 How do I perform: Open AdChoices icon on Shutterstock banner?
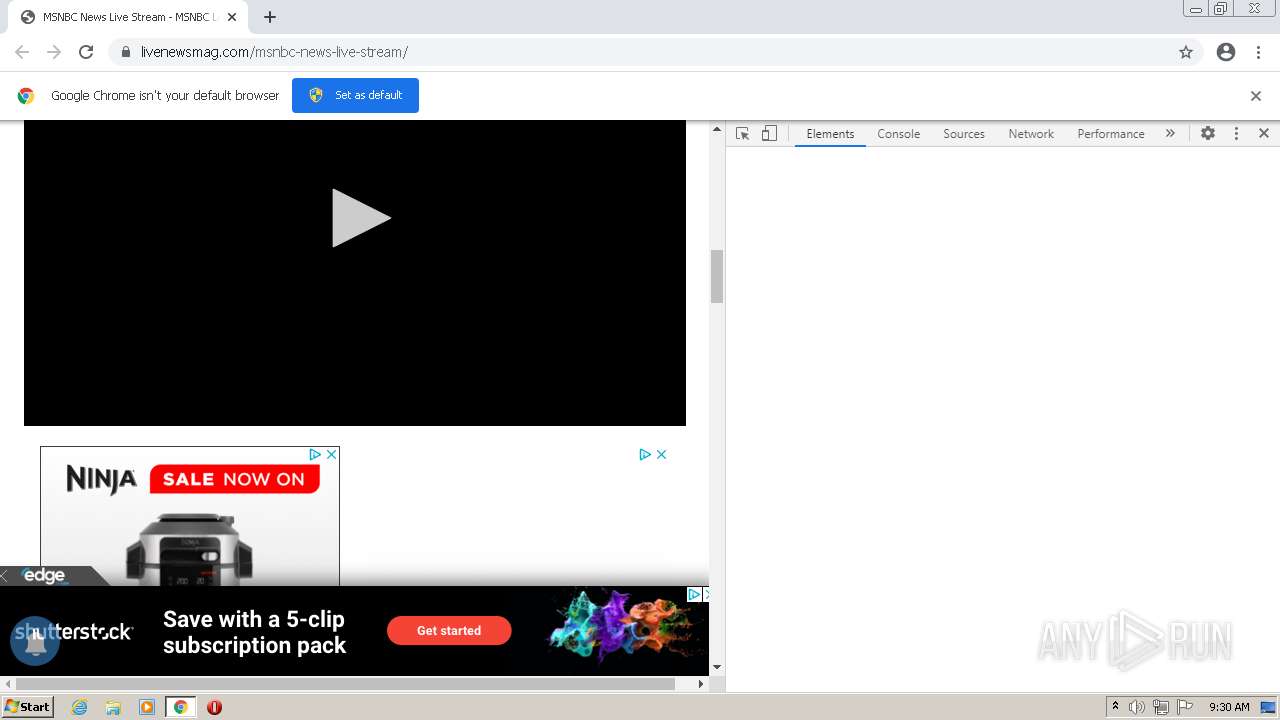(x=694, y=594)
